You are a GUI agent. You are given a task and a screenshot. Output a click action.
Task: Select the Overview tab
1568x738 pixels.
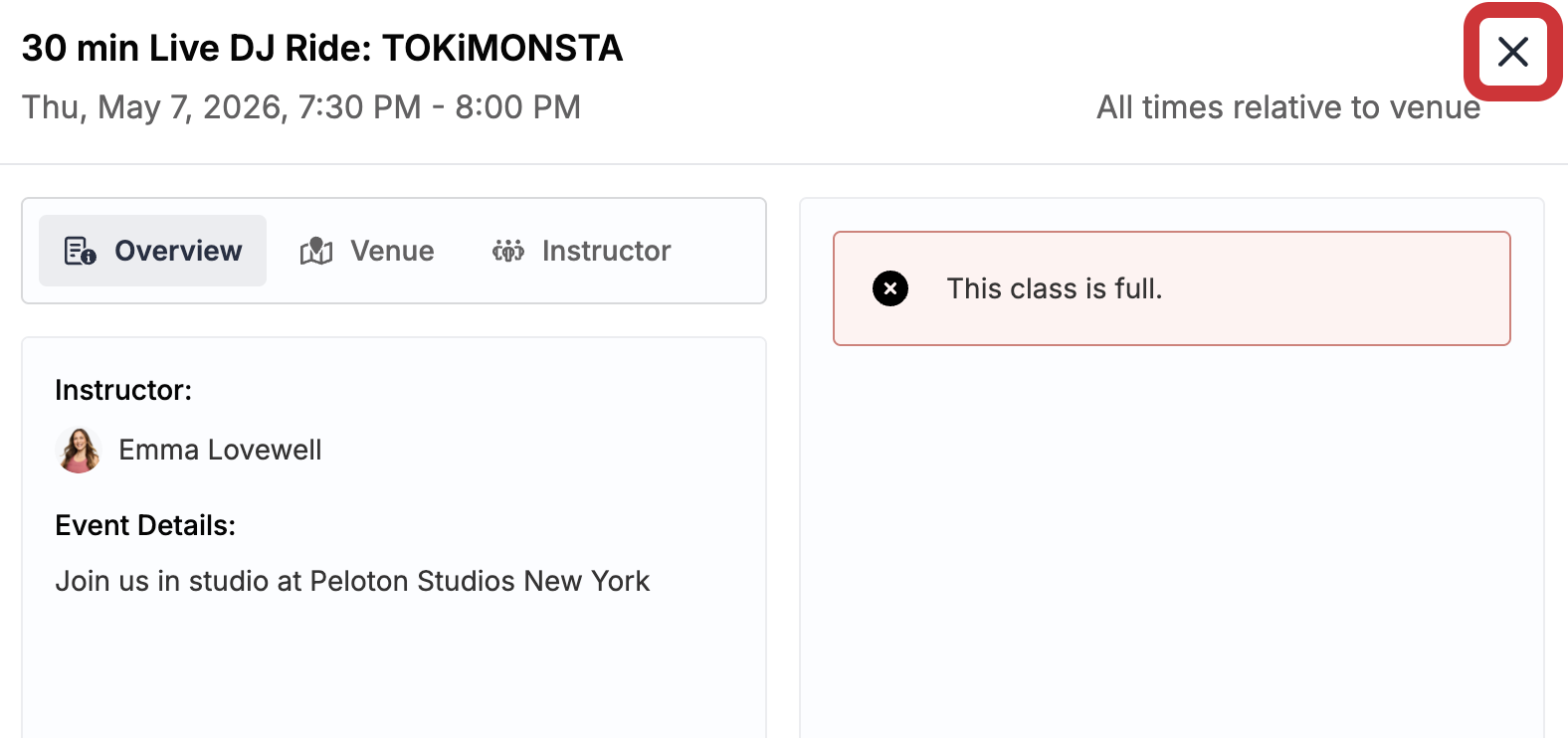[152, 251]
